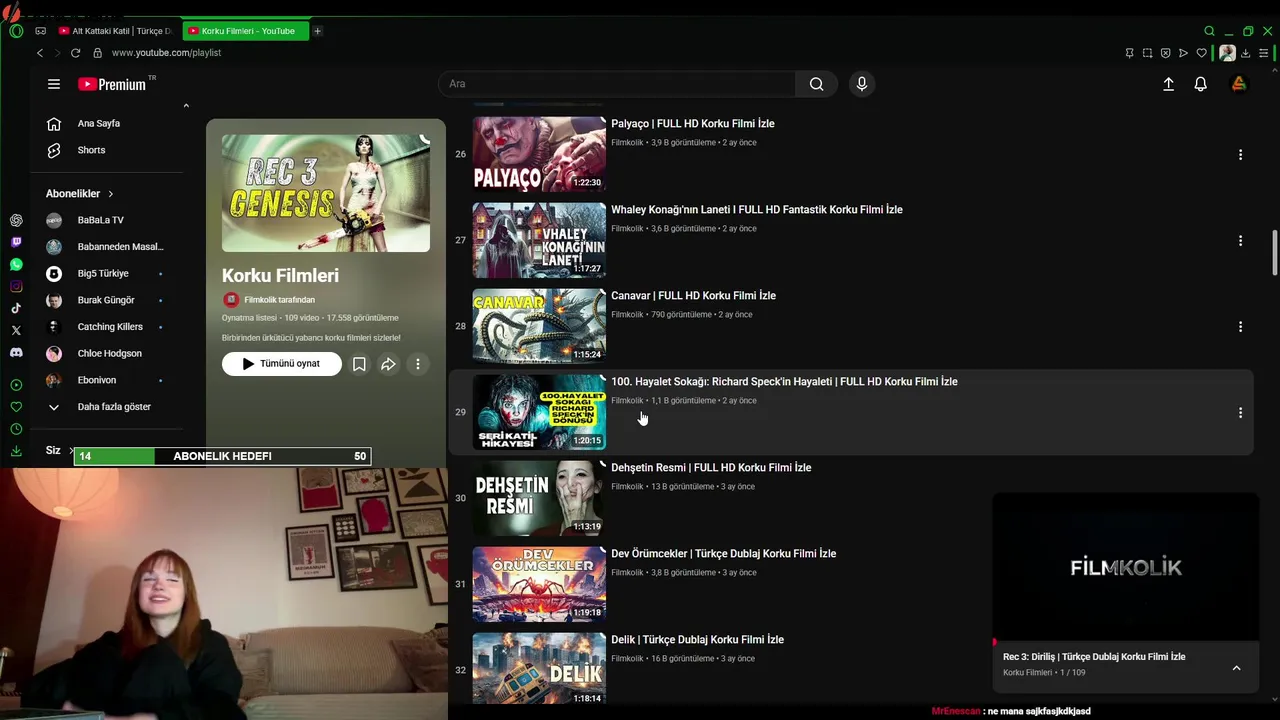Screen dimensions: 1280x720
Task: Open Instagram in the Opera sidebar
Action: click(16, 286)
